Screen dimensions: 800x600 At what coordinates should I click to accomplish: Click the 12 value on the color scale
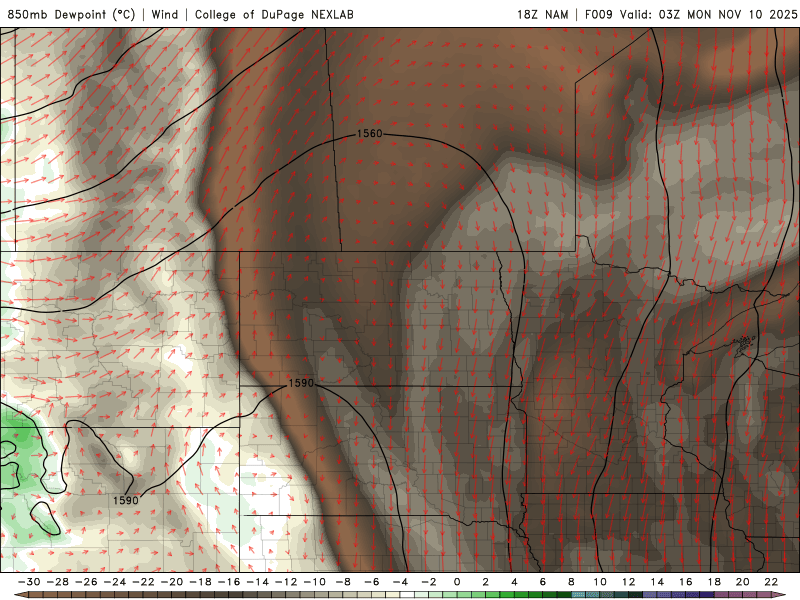pos(629,582)
